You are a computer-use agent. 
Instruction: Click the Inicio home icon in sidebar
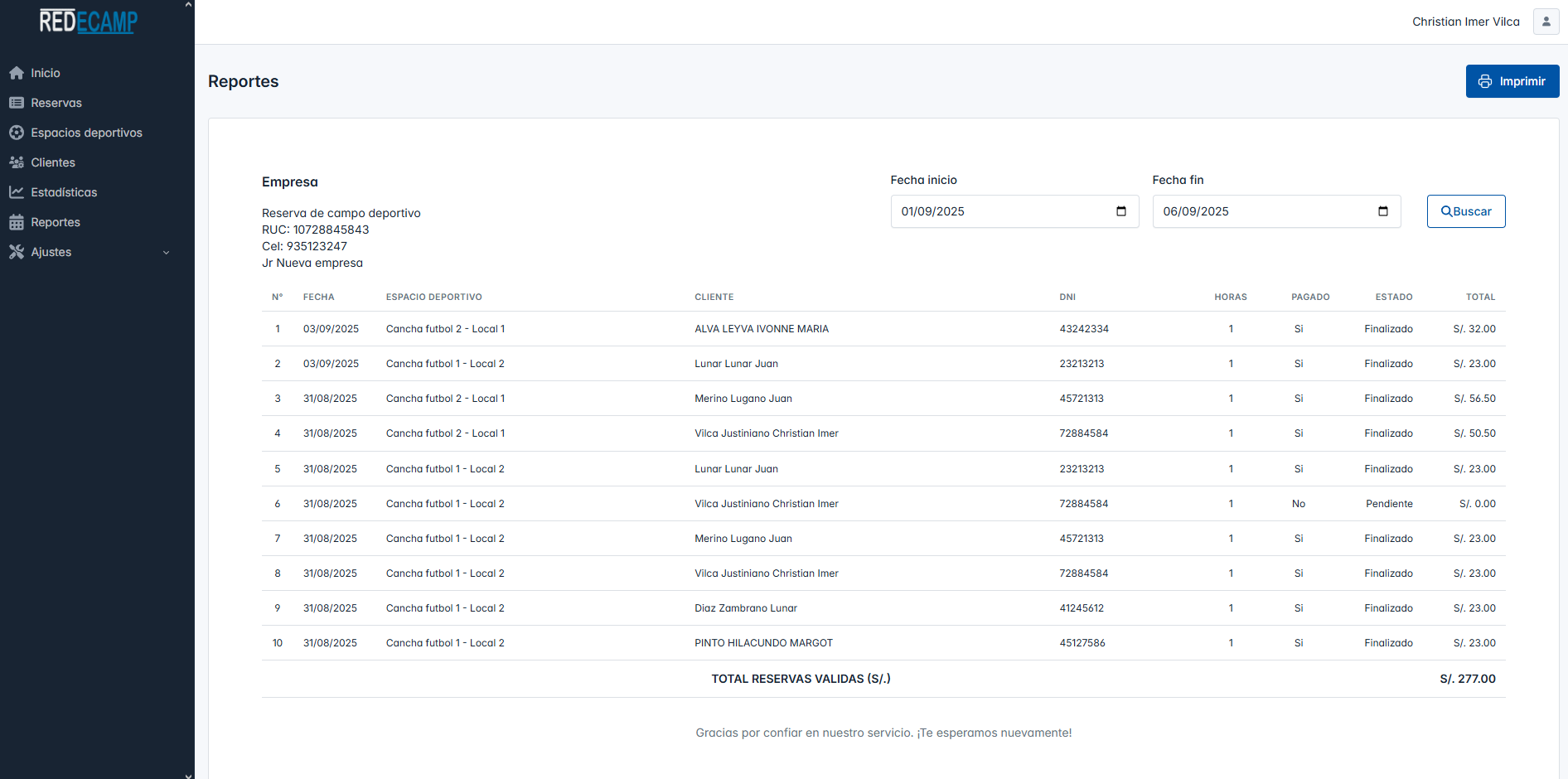point(17,73)
